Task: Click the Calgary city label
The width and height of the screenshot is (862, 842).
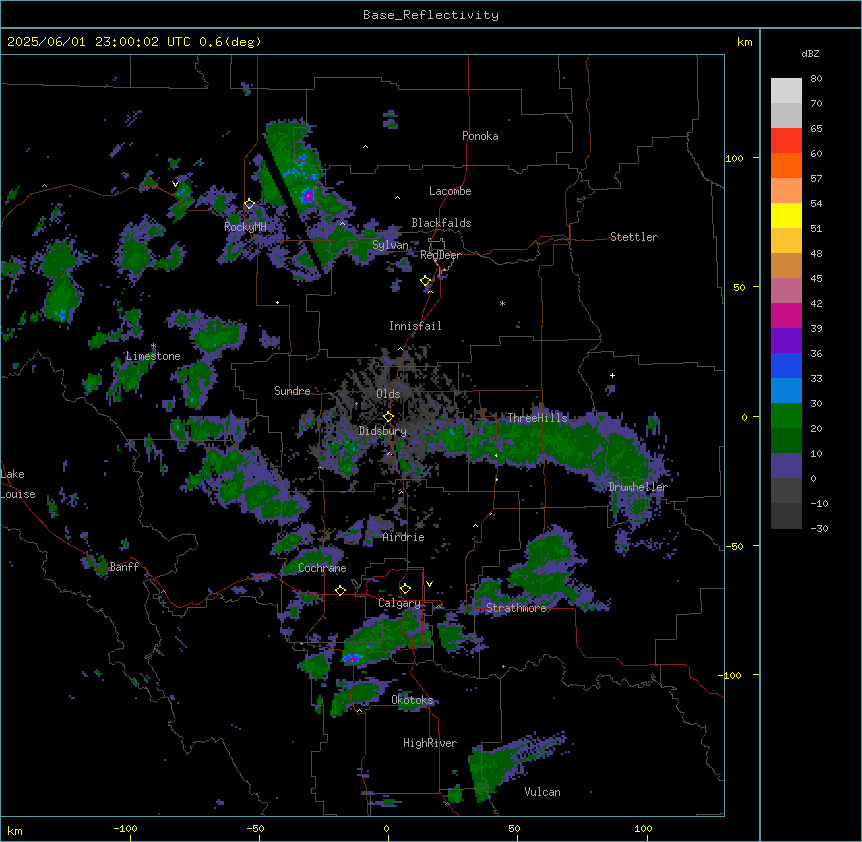Action: point(399,603)
